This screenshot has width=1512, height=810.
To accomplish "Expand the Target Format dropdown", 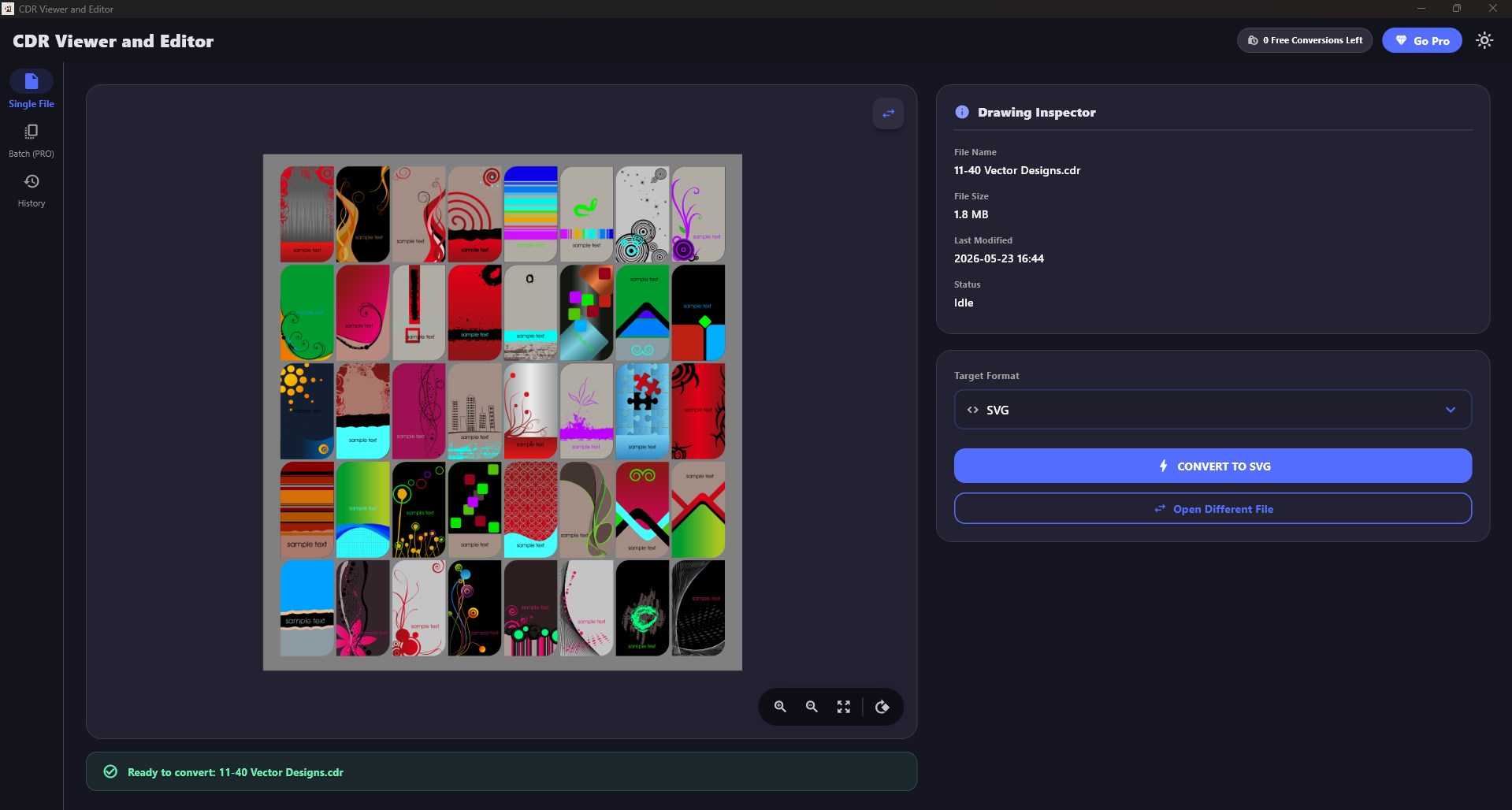I will point(1213,410).
